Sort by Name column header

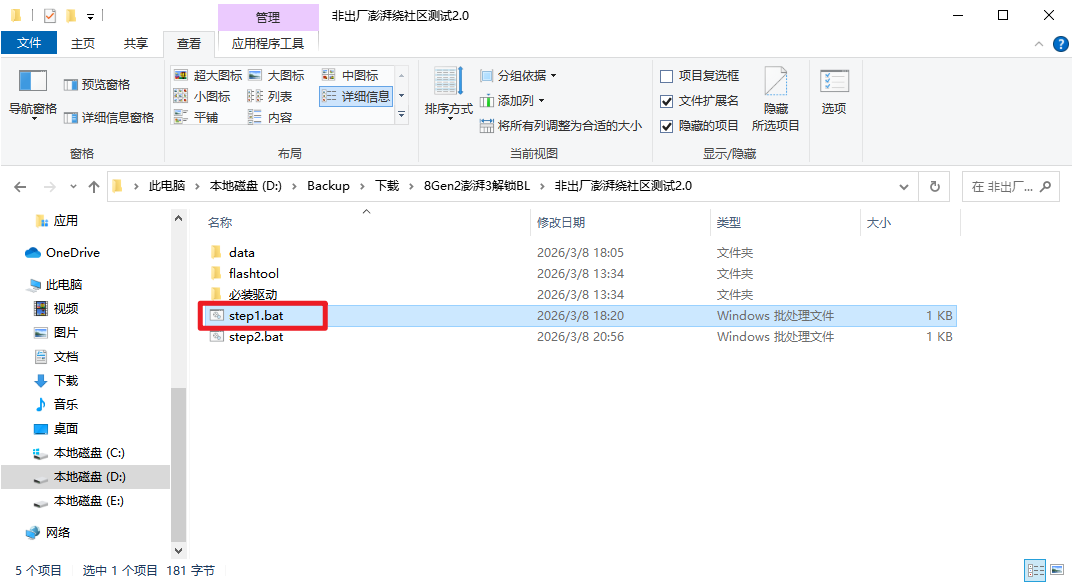(x=366, y=222)
